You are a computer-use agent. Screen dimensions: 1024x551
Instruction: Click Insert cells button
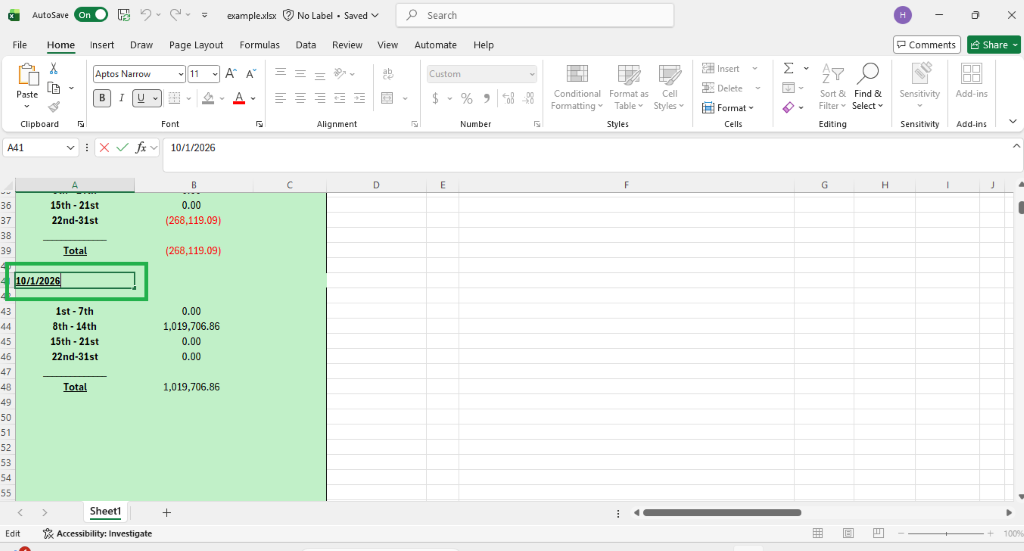pos(721,69)
